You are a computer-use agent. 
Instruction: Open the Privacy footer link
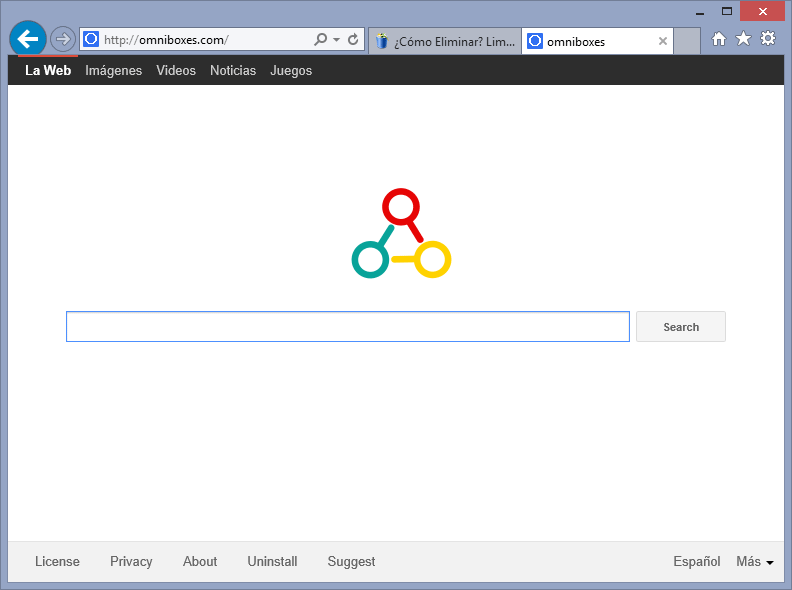[131, 562]
